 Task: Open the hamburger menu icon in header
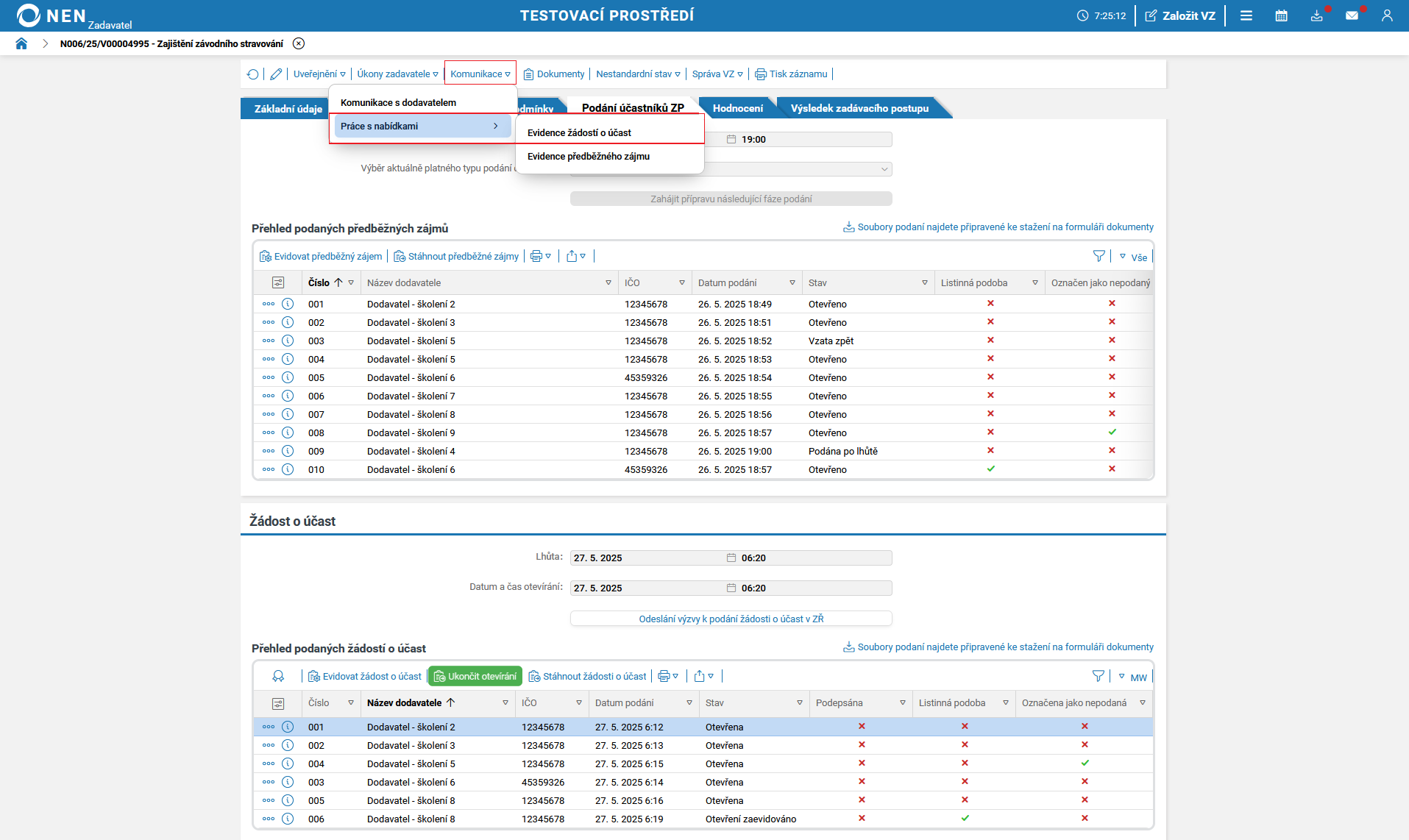pos(1246,15)
